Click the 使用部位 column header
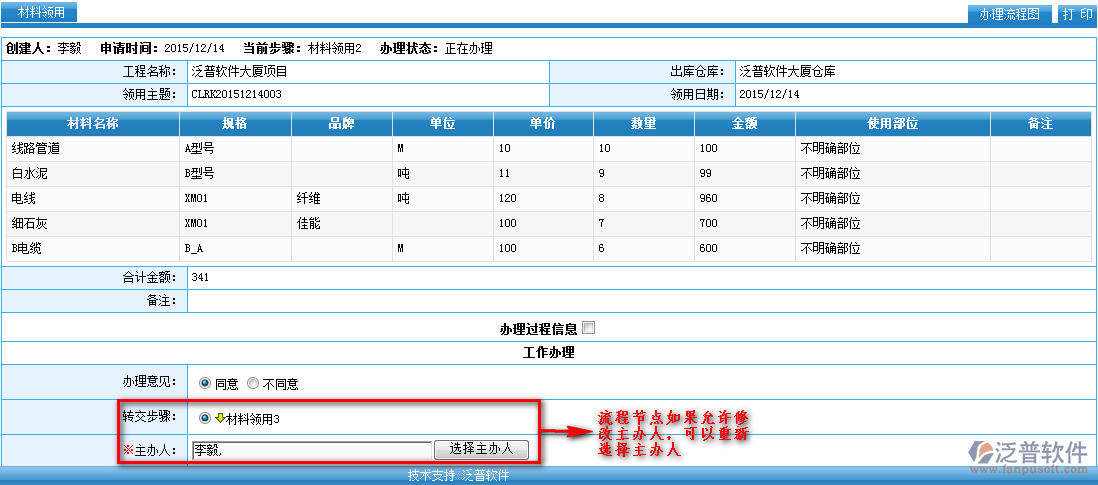 click(892, 123)
